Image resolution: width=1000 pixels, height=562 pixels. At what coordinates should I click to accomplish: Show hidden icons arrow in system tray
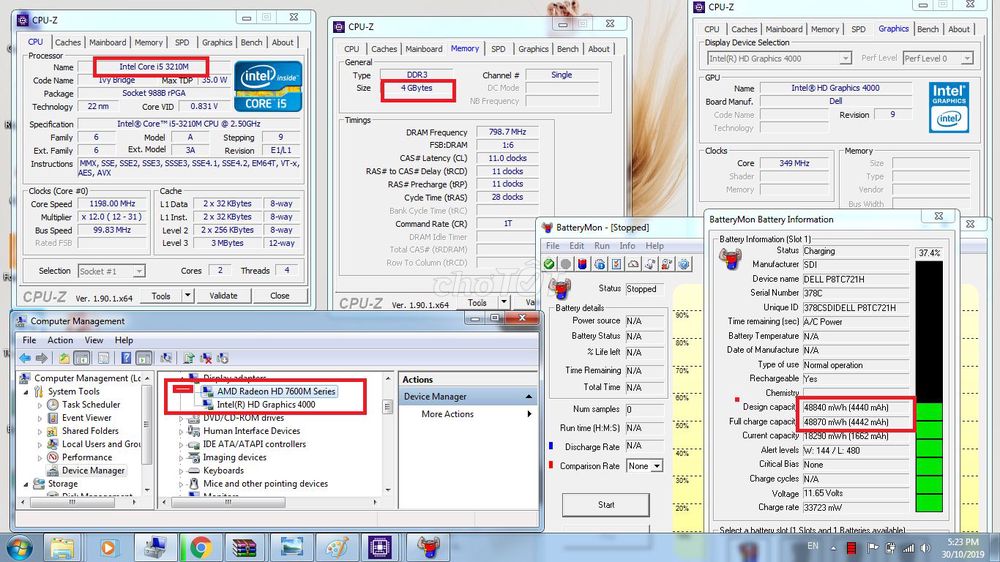coord(833,548)
